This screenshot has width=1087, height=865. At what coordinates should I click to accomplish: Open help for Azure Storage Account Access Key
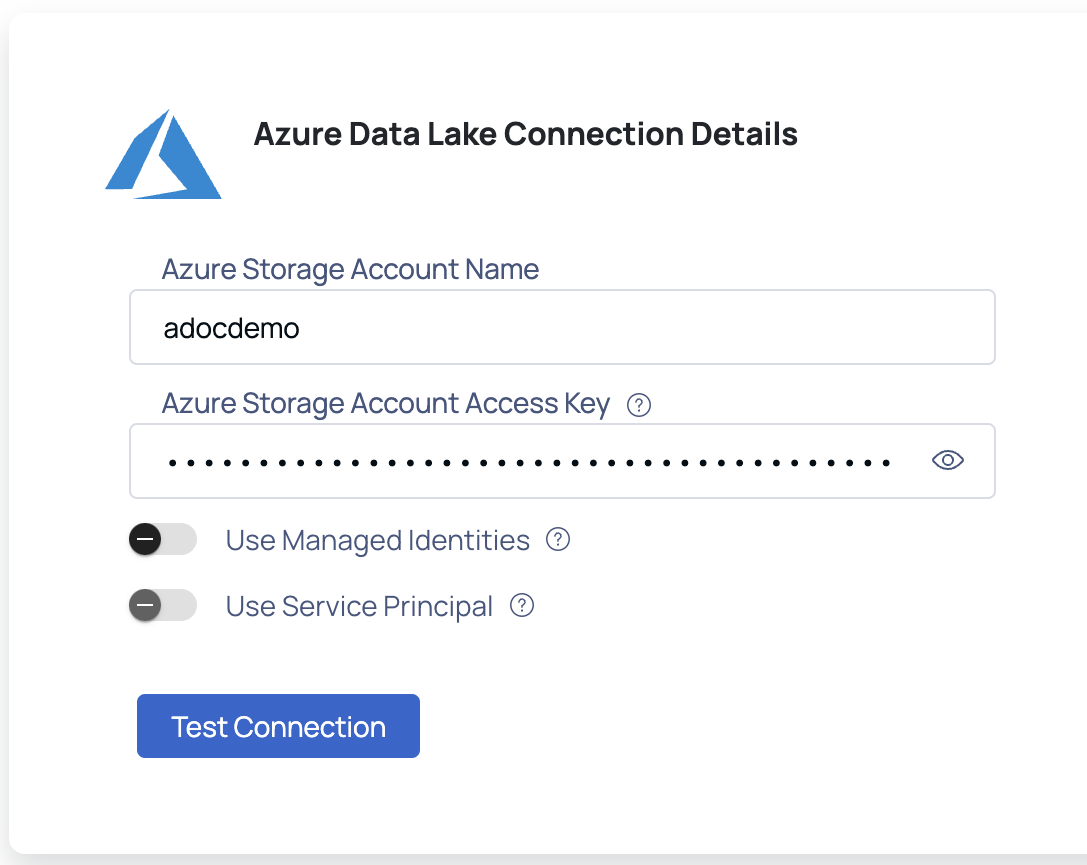click(x=638, y=405)
